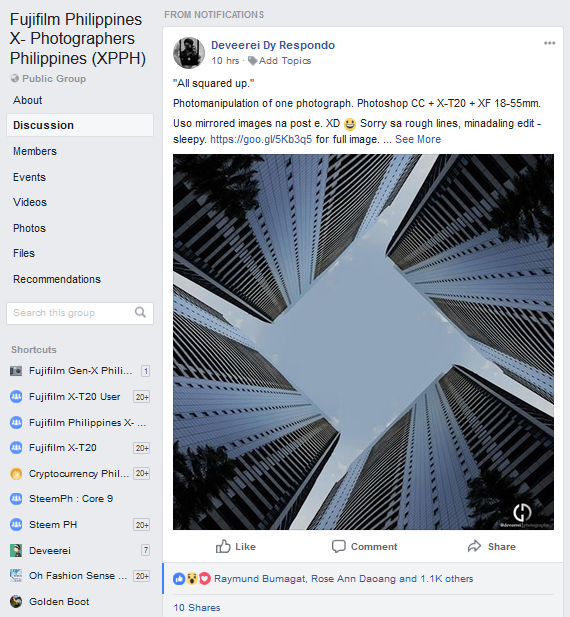
Task: Click the Golden Boot shortcut icon
Action: click(16, 602)
